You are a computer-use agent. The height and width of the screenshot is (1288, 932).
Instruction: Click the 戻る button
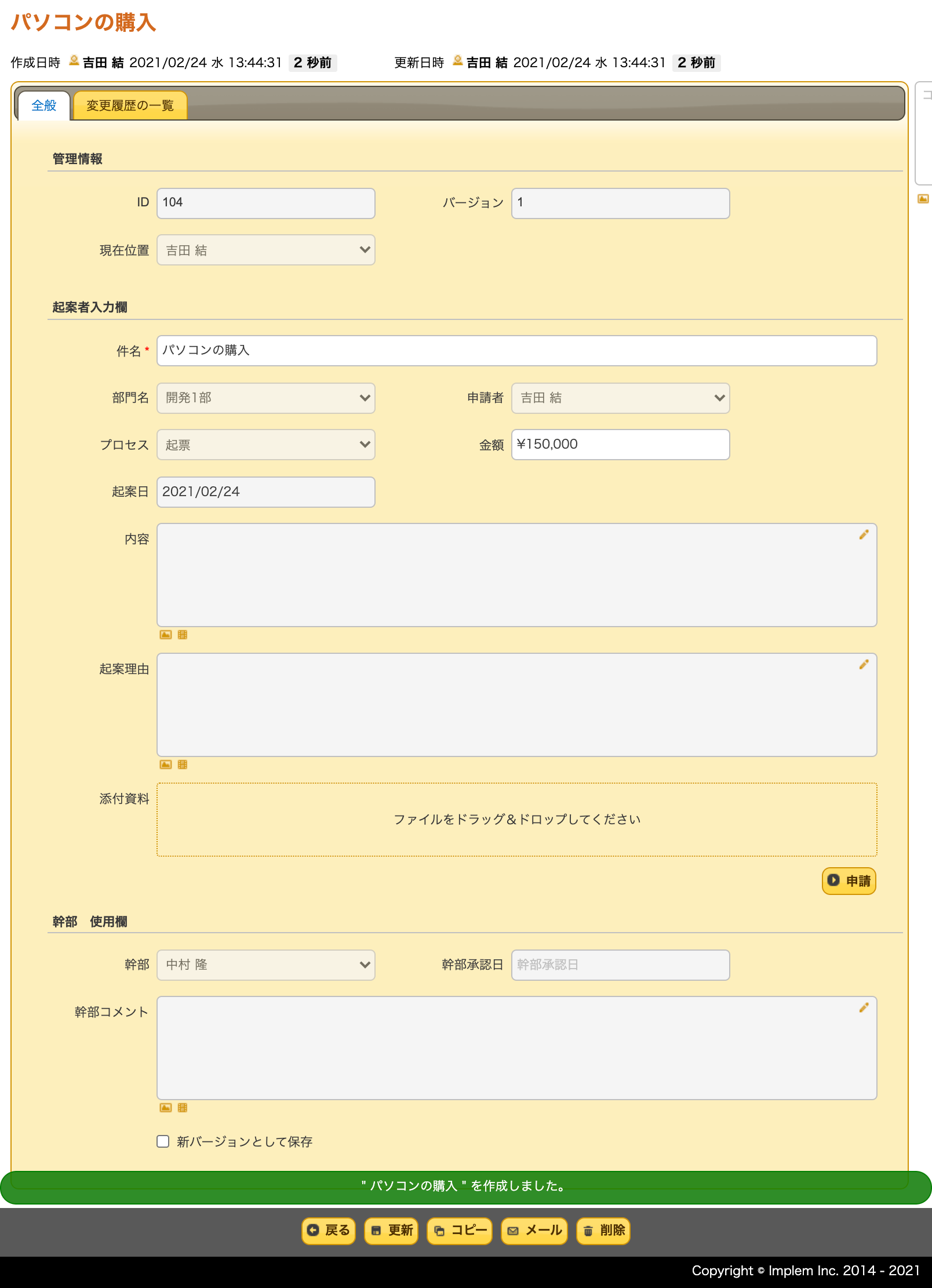tap(329, 1231)
